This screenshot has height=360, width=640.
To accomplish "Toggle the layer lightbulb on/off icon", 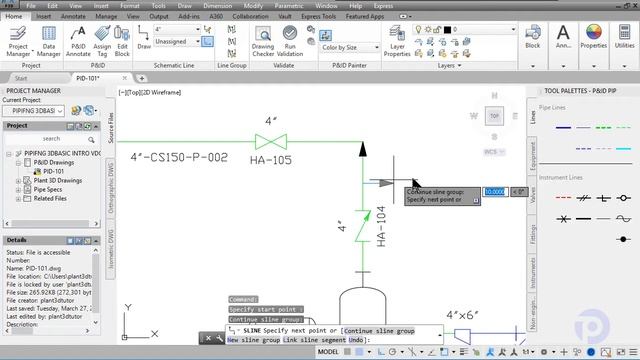I will tap(418, 29).
